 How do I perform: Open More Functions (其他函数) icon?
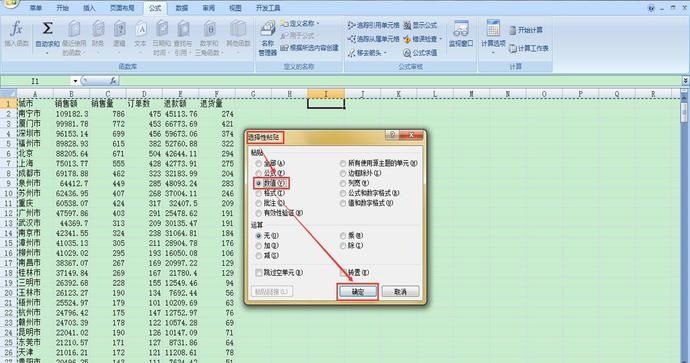(x=238, y=29)
